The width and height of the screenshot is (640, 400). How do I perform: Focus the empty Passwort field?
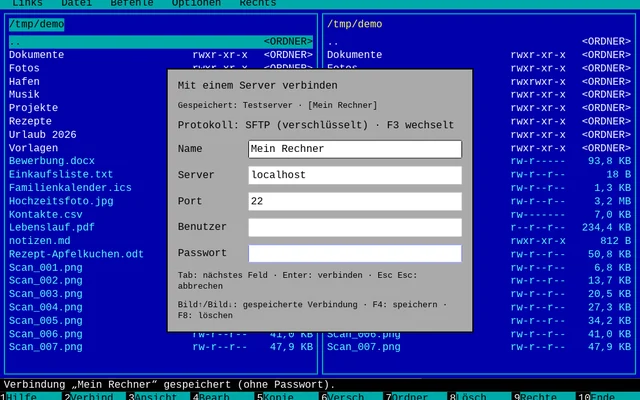(355, 253)
